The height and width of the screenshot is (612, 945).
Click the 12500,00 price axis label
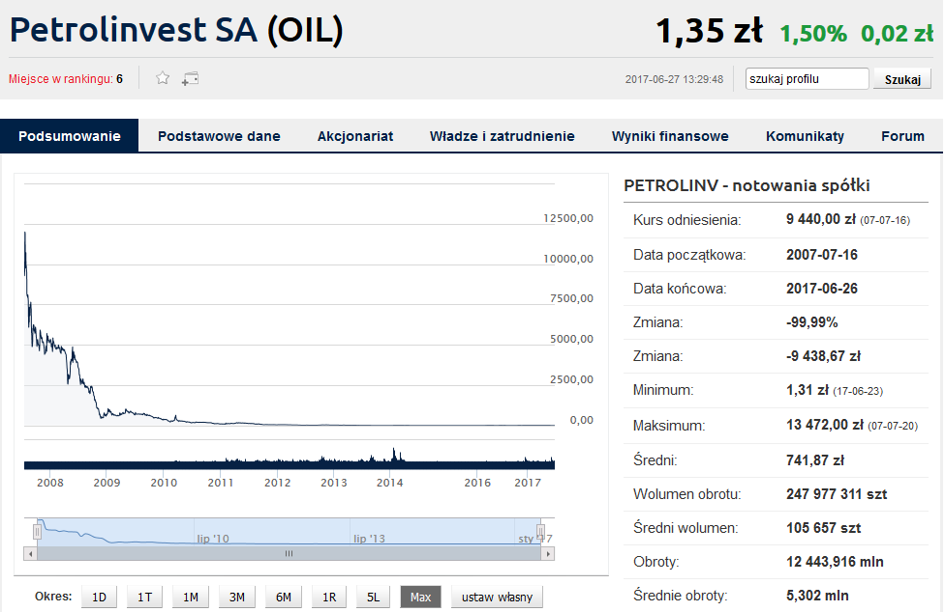(x=568, y=218)
